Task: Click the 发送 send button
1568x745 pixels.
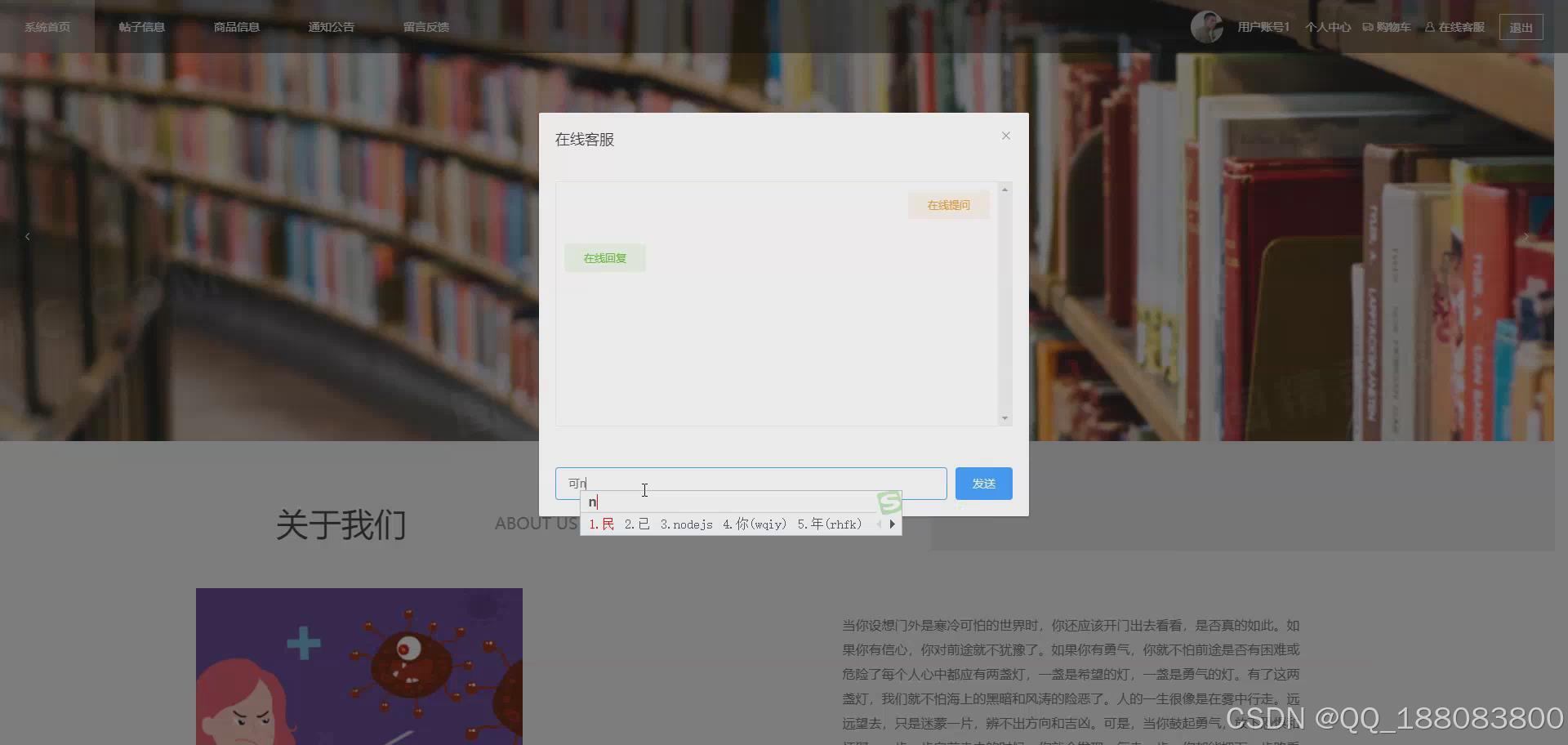Action: [x=983, y=483]
